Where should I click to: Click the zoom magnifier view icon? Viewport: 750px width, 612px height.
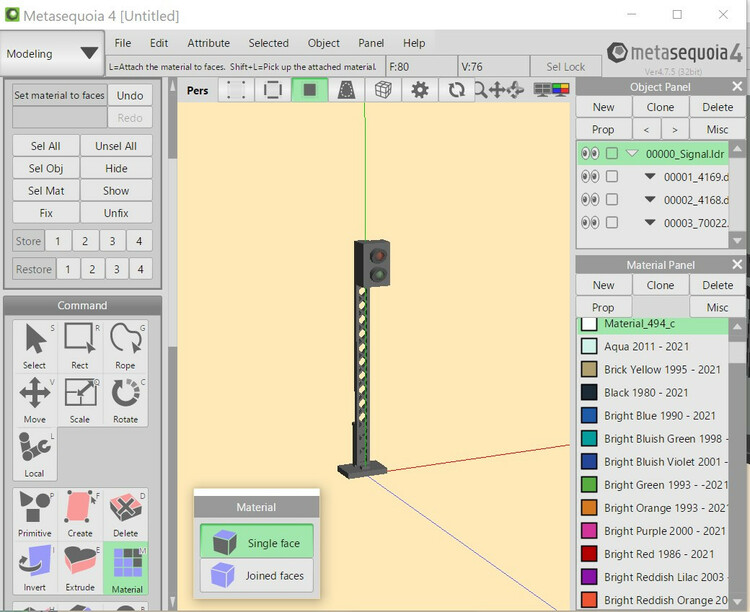click(x=480, y=90)
